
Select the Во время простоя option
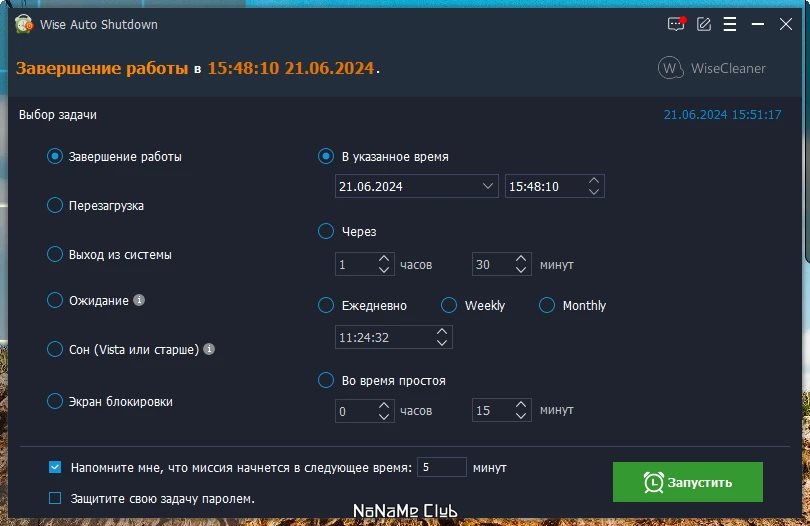pos(325,380)
